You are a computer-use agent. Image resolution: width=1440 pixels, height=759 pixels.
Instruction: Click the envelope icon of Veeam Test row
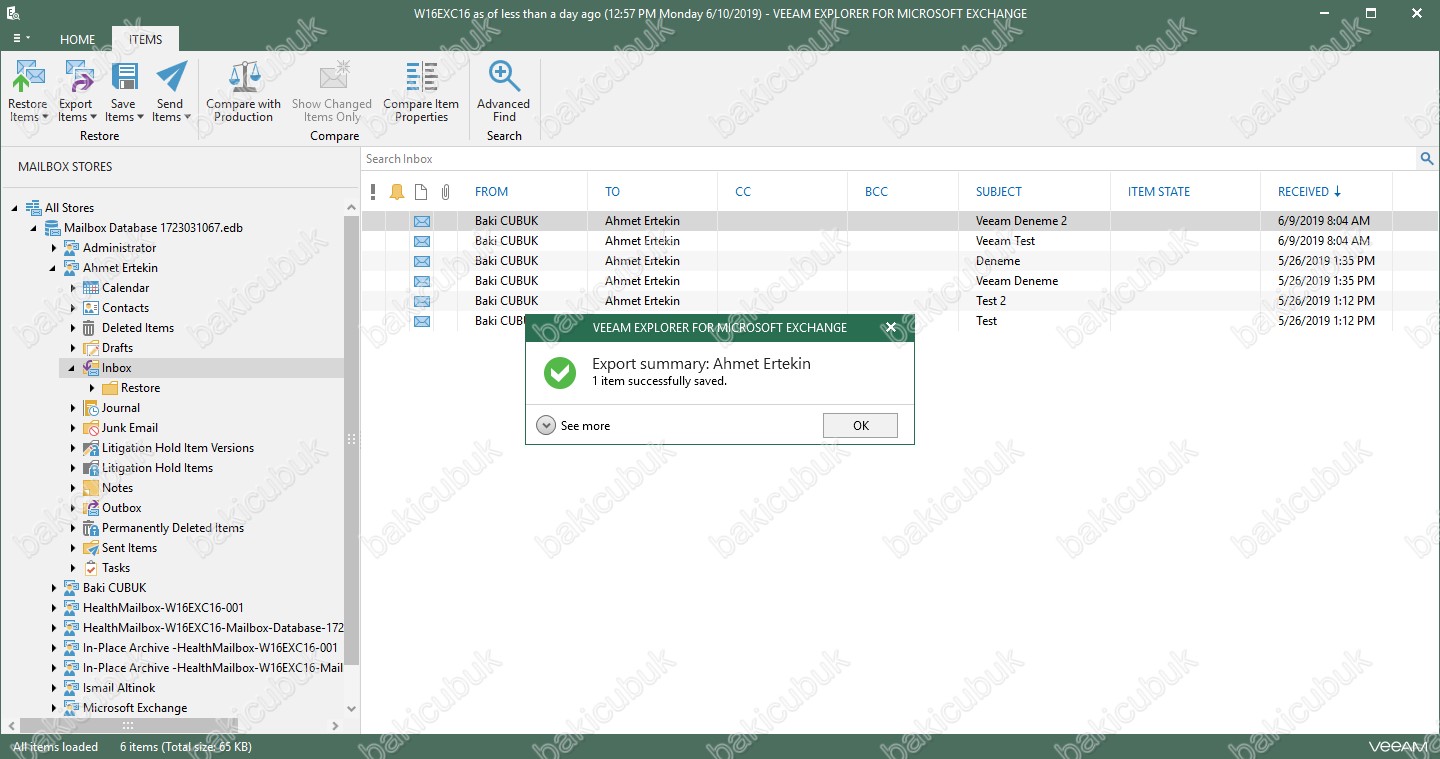click(x=422, y=241)
